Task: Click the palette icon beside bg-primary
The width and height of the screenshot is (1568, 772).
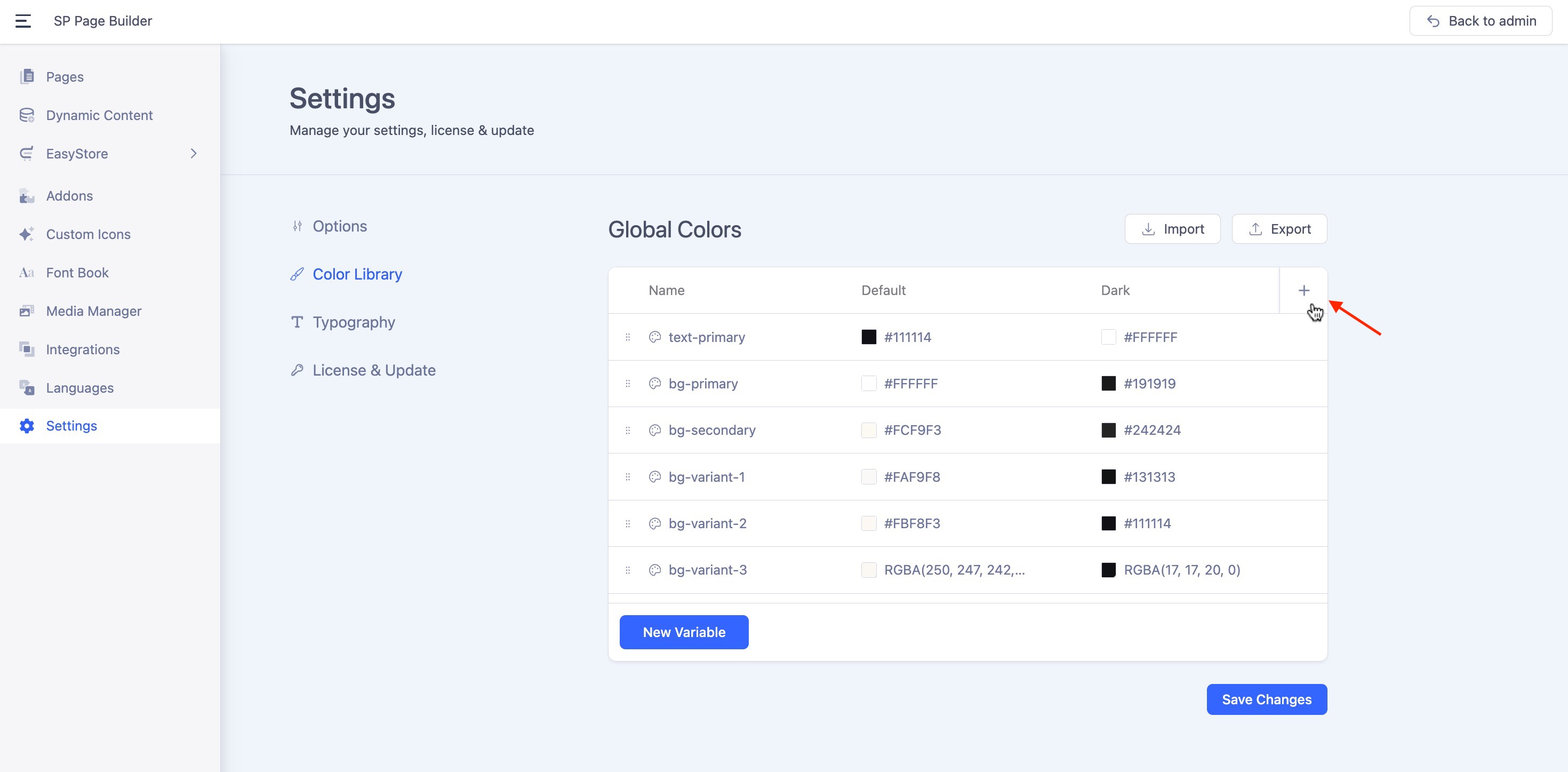Action: click(654, 384)
